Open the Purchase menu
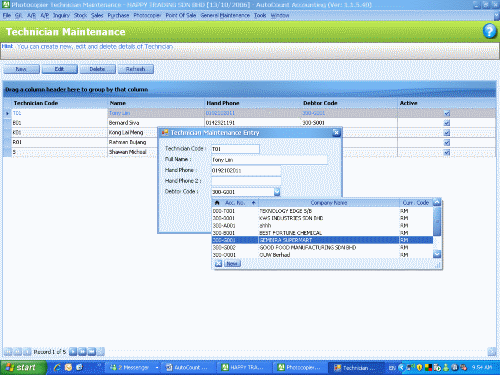The height and width of the screenshot is (375, 500). click(118, 15)
